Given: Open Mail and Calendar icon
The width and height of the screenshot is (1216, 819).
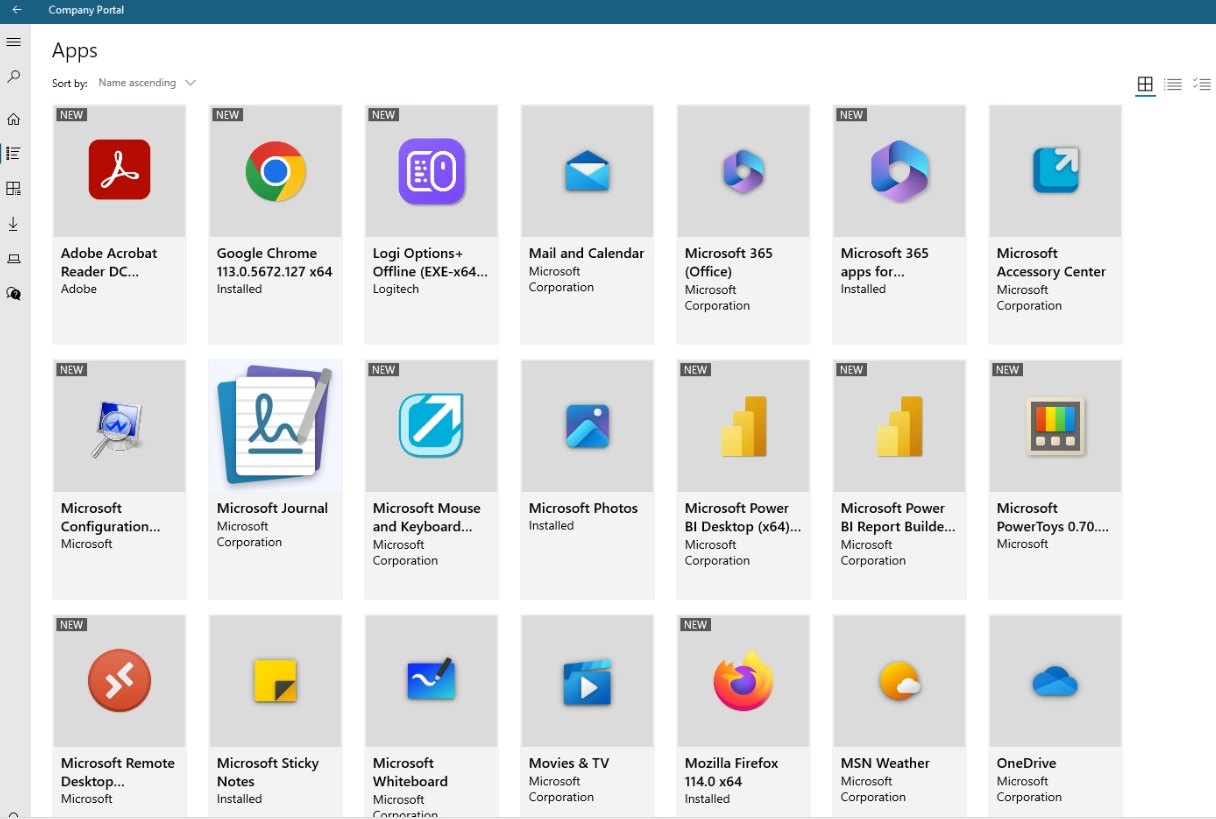Looking at the screenshot, I should (x=588, y=171).
